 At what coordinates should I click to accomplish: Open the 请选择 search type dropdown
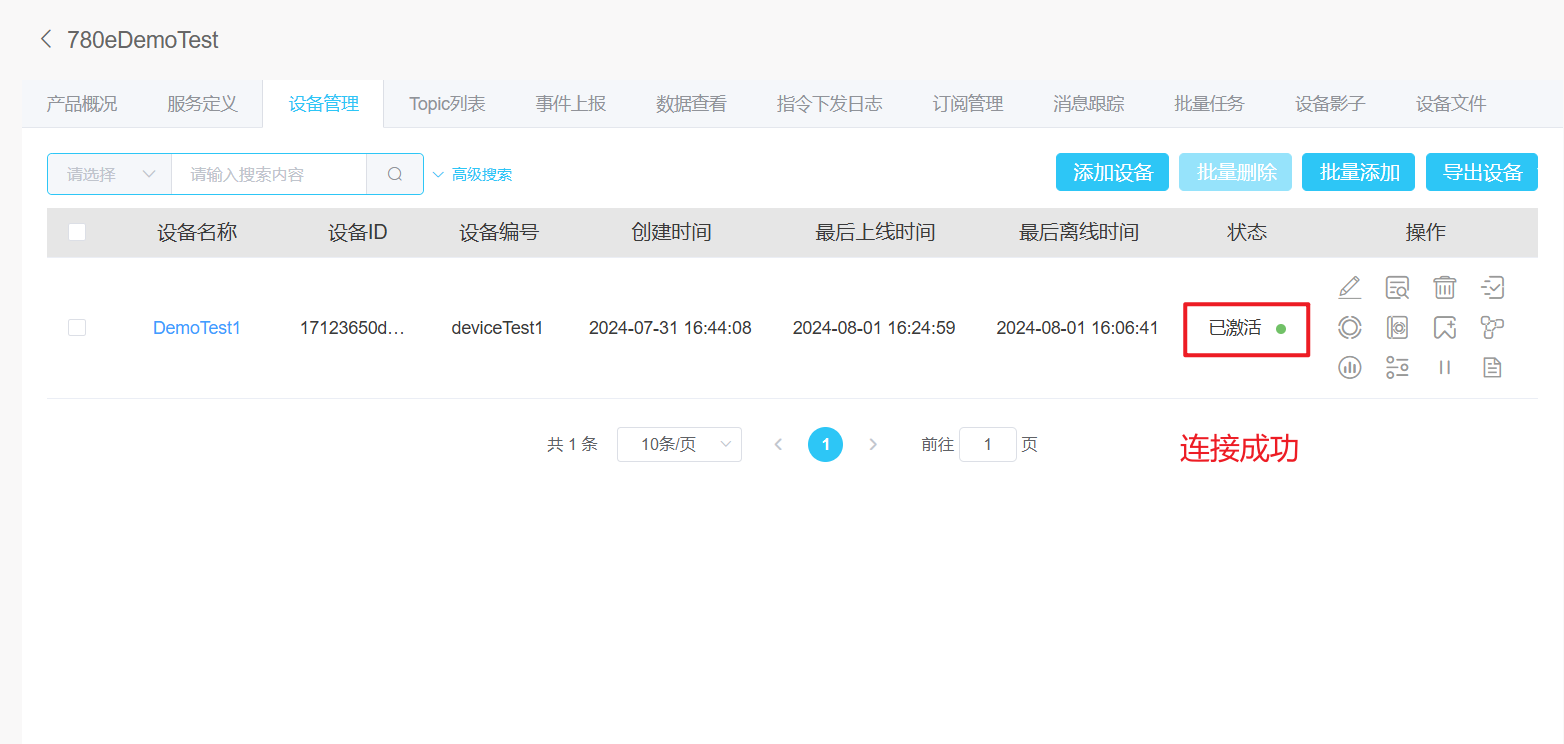coord(110,174)
